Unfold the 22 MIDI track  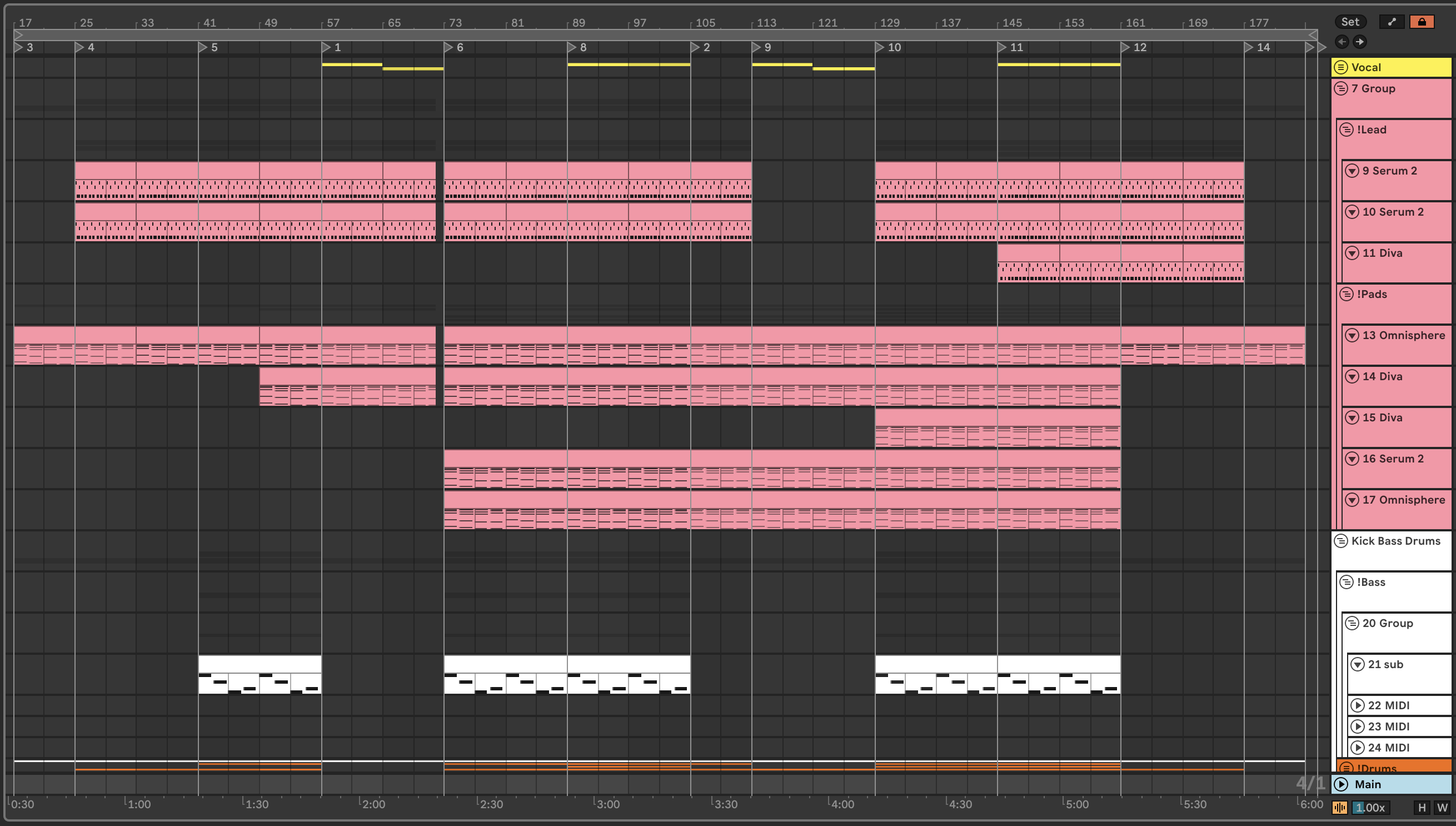(1357, 705)
